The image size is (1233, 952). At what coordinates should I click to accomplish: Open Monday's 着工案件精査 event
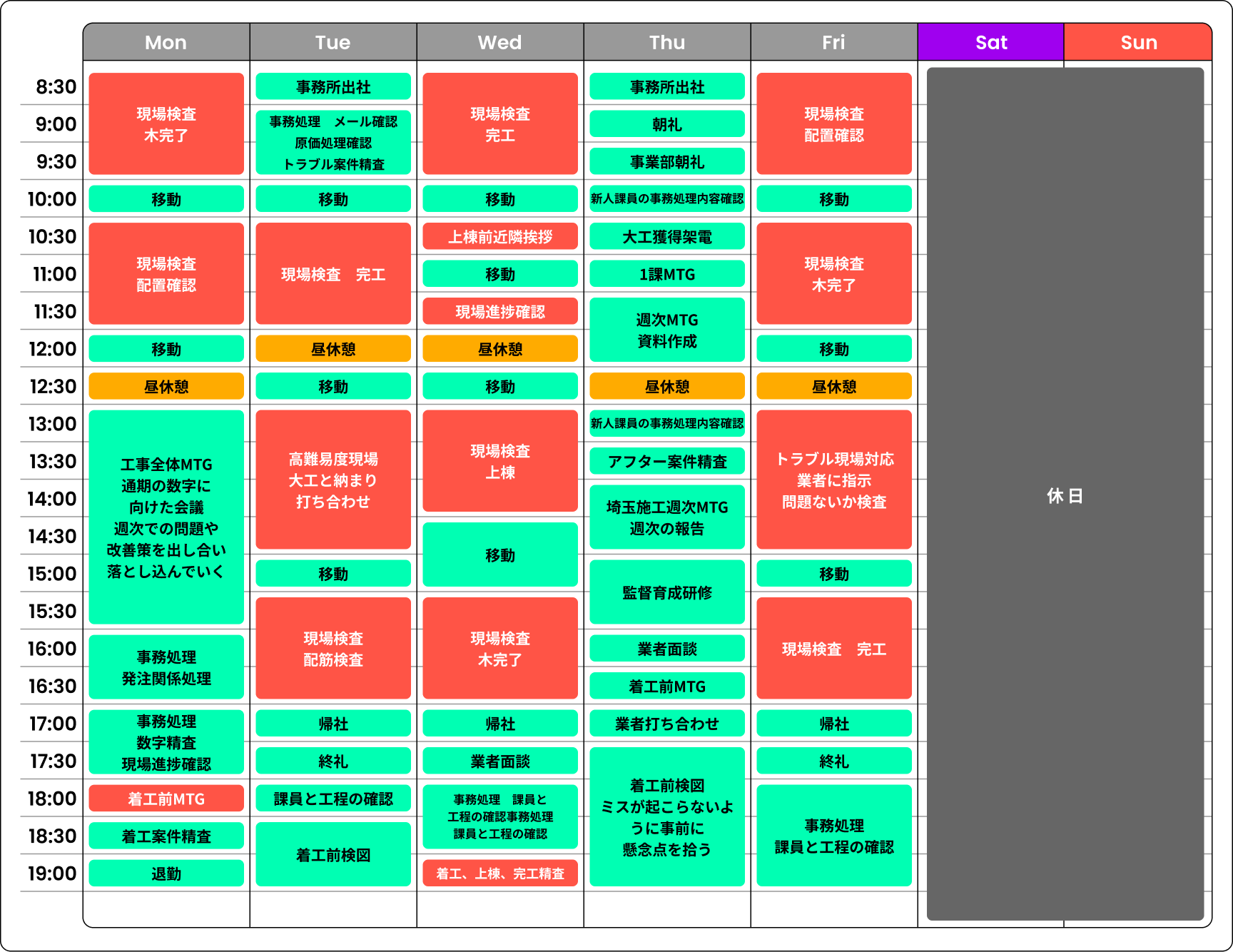coord(166,836)
